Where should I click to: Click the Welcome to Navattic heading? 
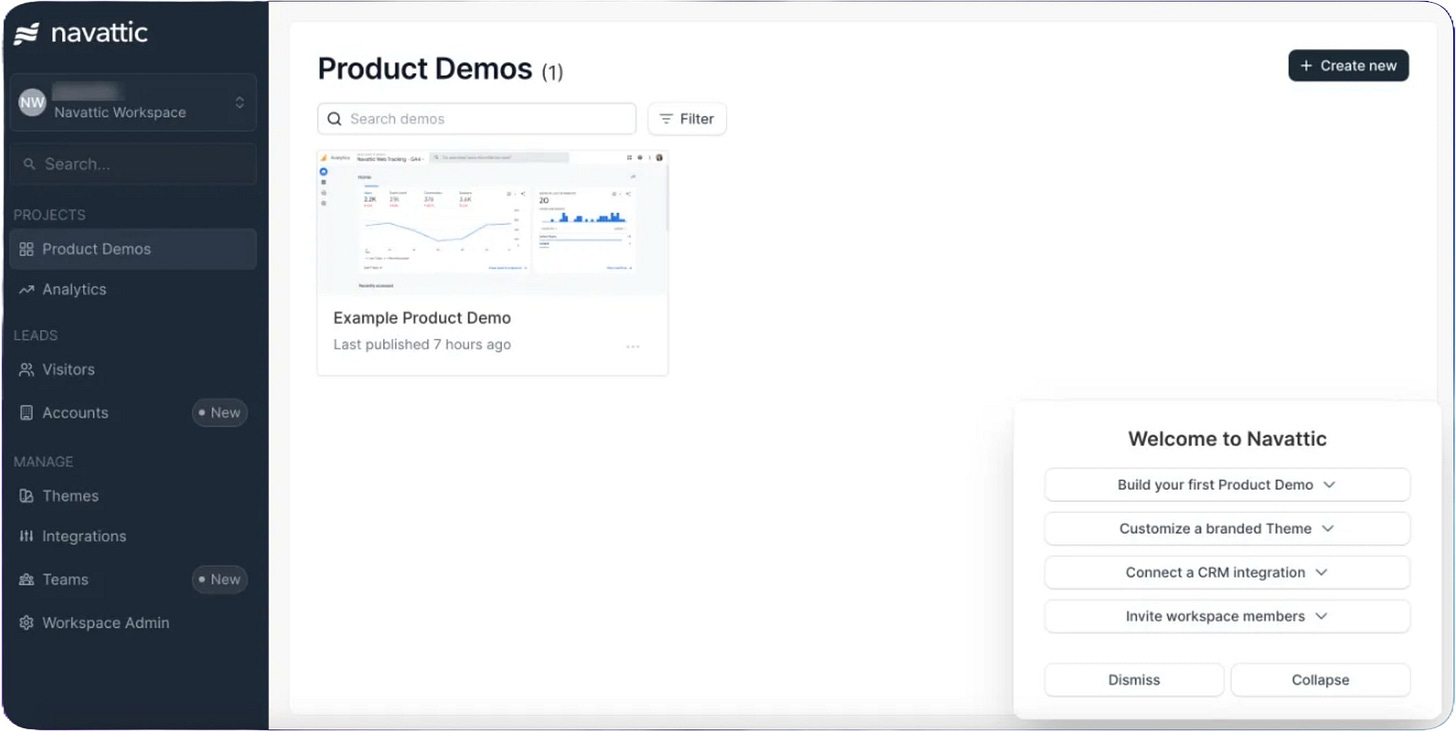[x=1227, y=438]
